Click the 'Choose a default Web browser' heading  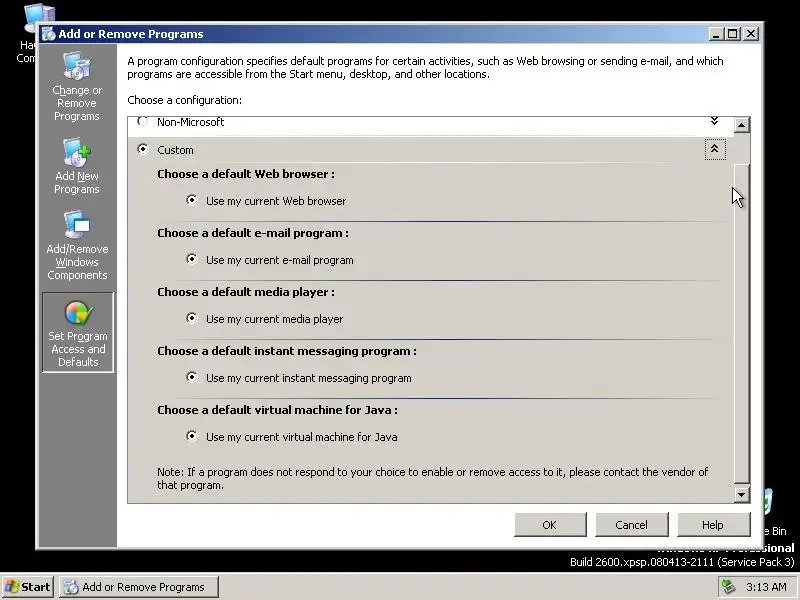pyautogui.click(x=246, y=174)
